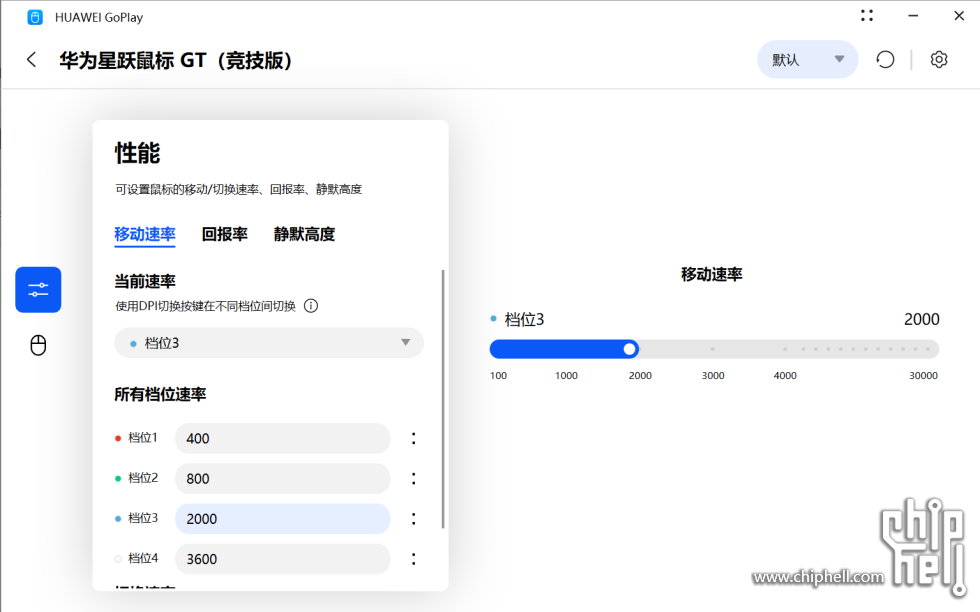Image resolution: width=980 pixels, height=612 pixels.
Task: Click the 档位2 speed field showing 800
Action: 282,478
